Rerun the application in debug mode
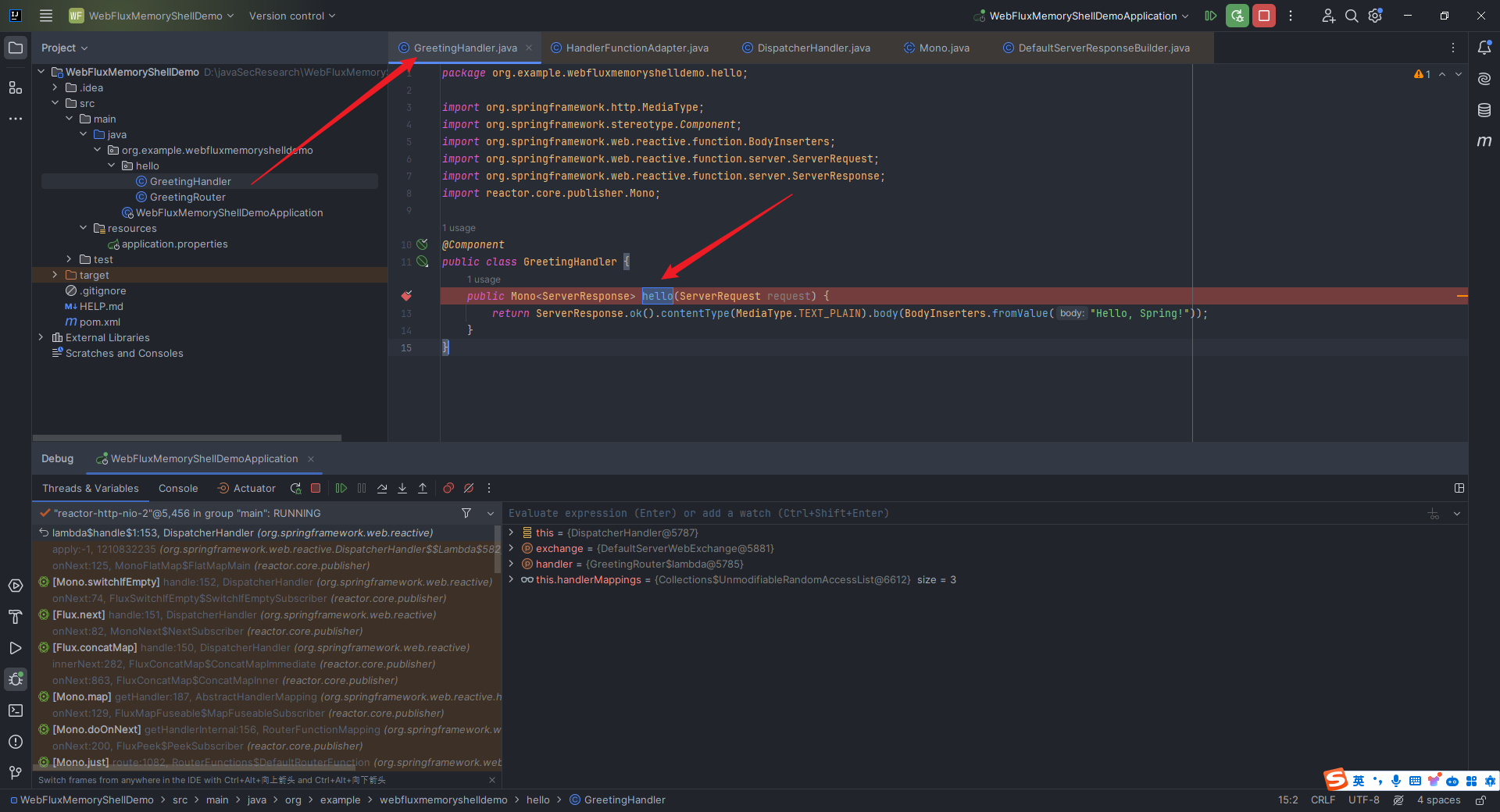 (1237, 16)
